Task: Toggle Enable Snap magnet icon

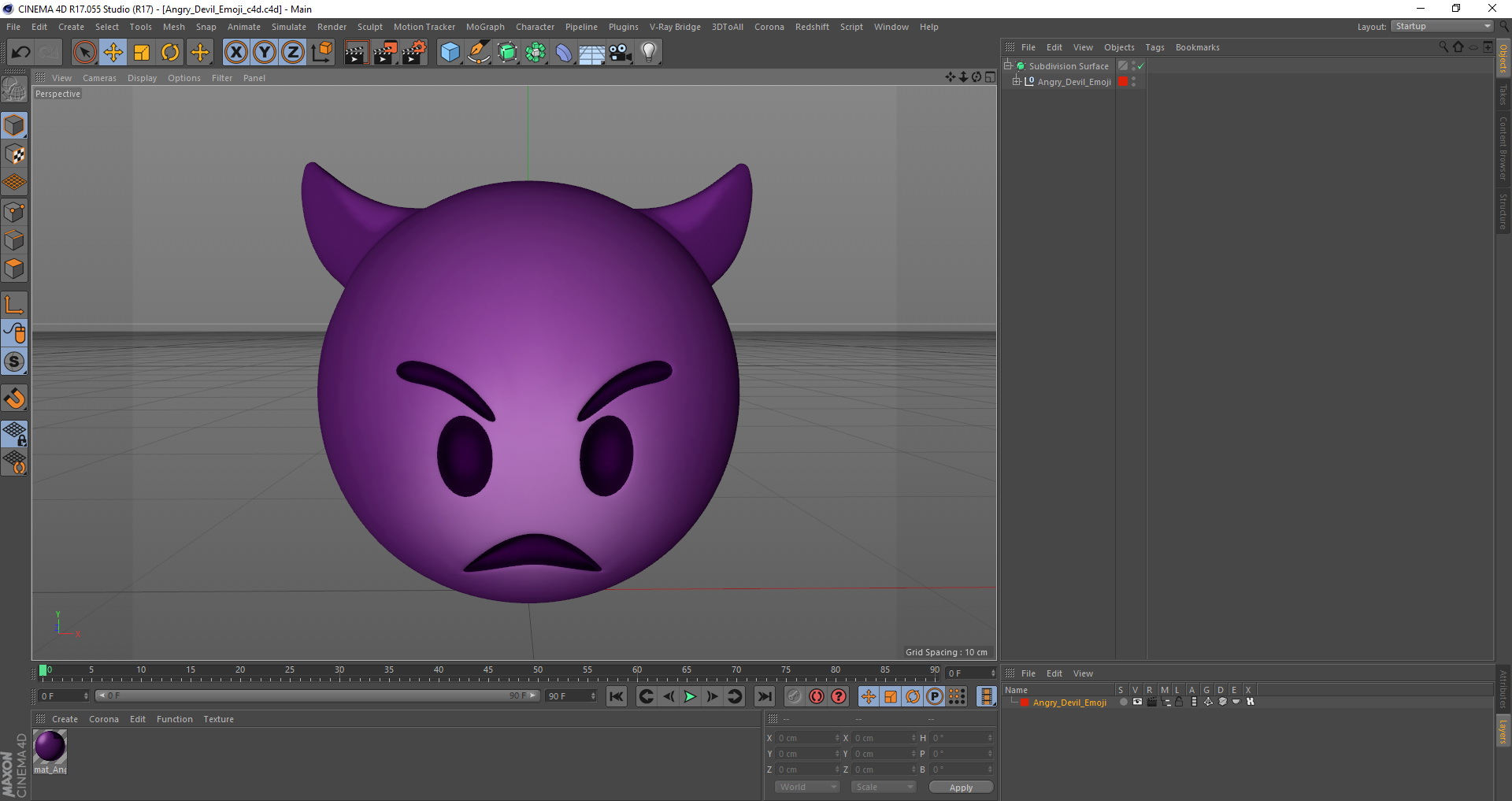Action: click(x=14, y=399)
